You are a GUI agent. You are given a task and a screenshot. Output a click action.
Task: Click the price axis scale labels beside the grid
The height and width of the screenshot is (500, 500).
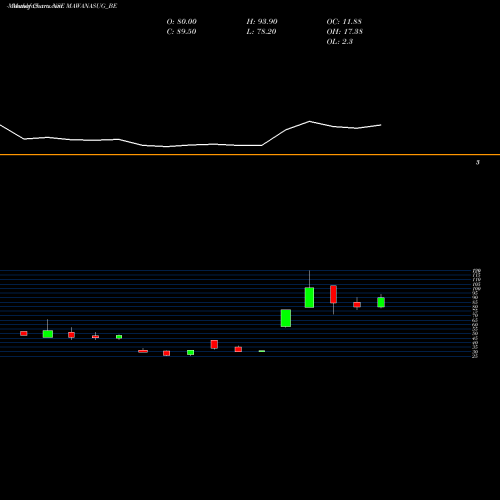point(476,313)
